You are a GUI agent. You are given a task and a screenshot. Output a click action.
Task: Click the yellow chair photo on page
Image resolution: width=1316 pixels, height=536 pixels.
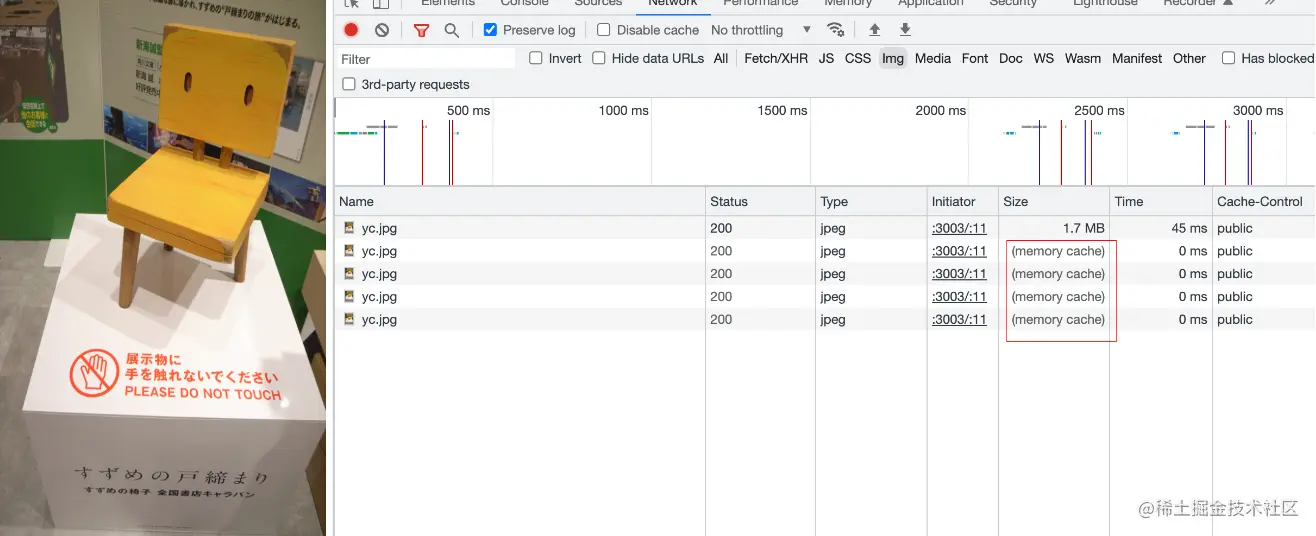click(163, 268)
